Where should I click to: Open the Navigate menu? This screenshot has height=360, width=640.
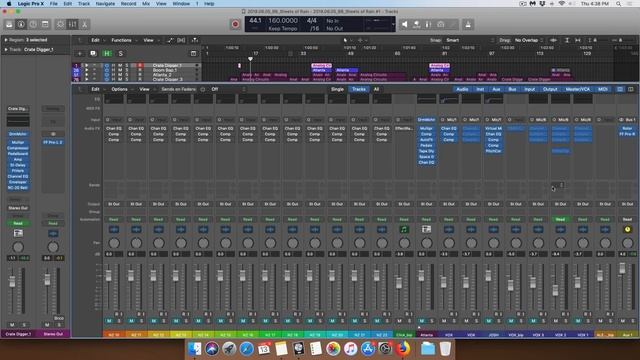pyautogui.click(x=105, y=4)
